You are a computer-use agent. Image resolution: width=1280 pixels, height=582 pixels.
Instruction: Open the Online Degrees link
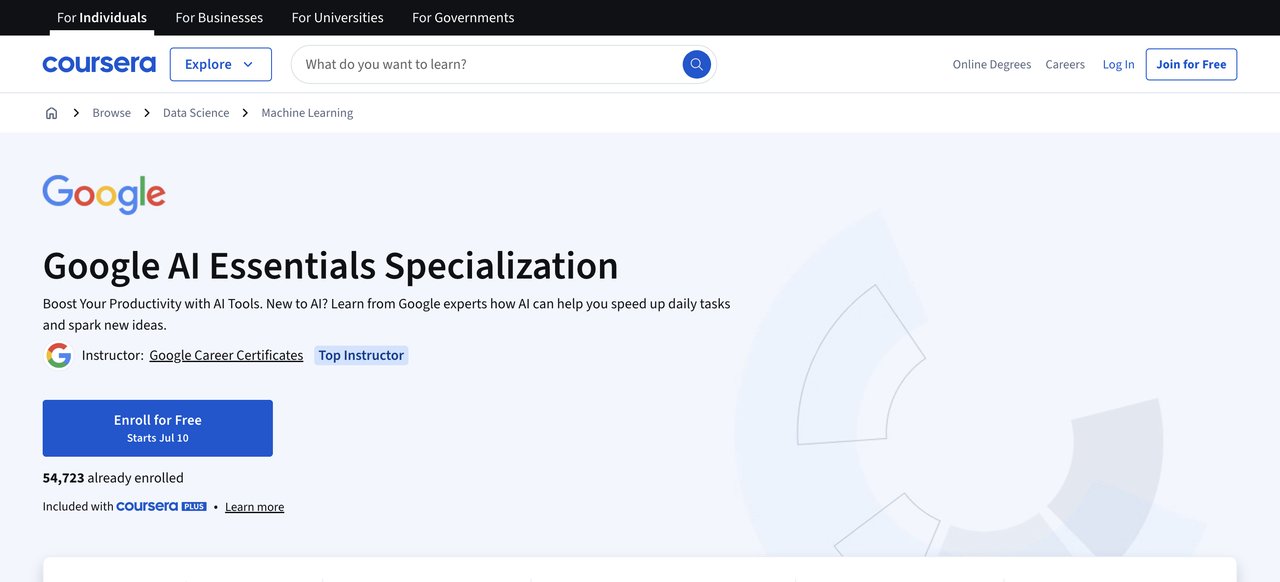992,64
